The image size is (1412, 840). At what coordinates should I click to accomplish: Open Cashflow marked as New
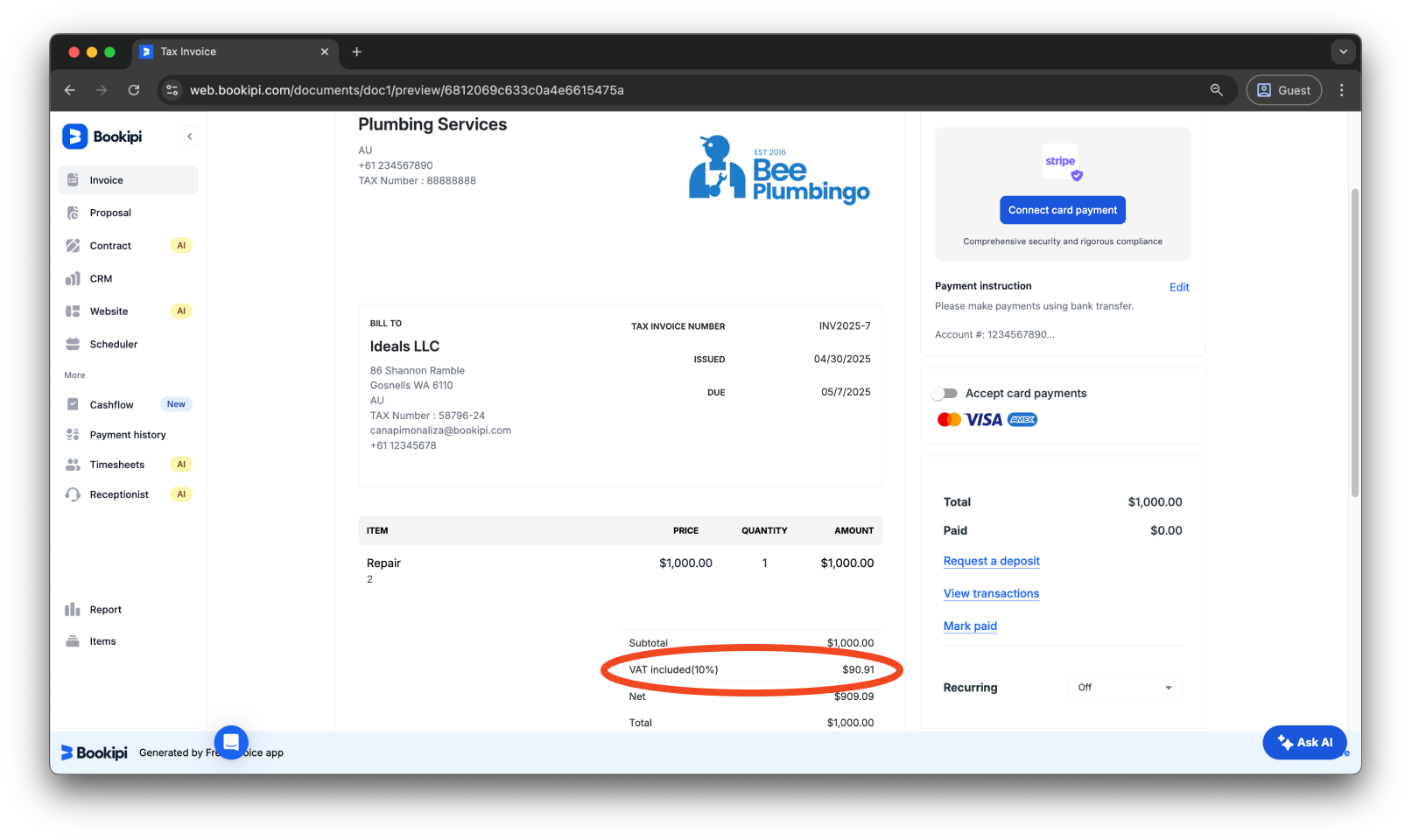112,403
